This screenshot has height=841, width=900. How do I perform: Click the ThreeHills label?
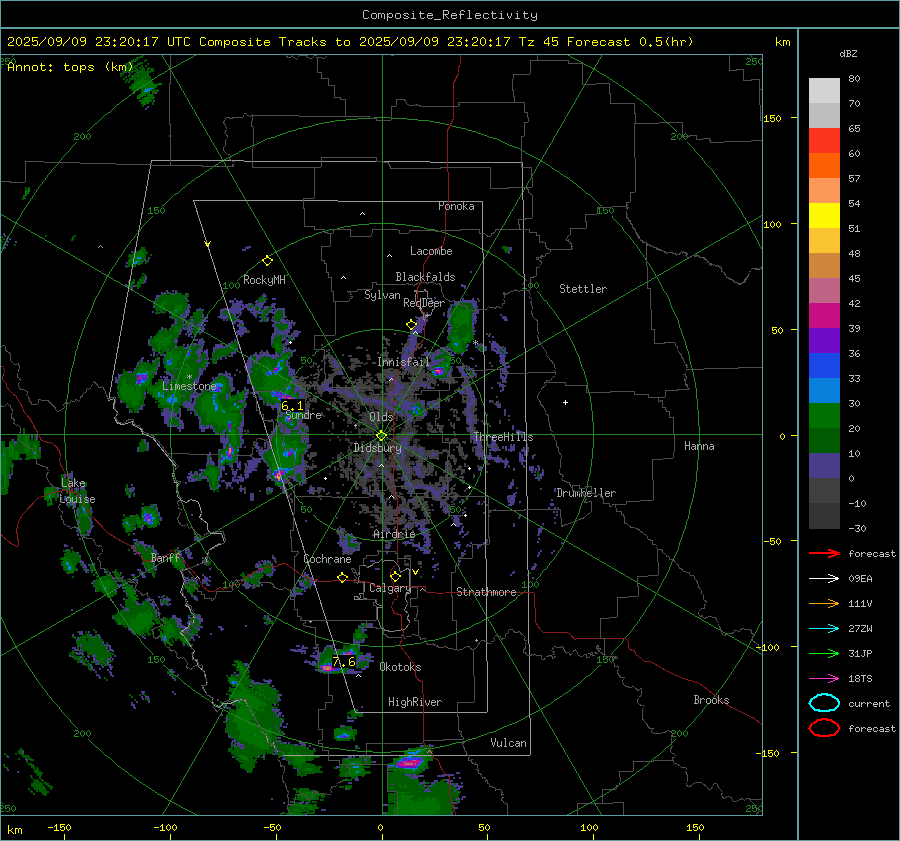(503, 437)
